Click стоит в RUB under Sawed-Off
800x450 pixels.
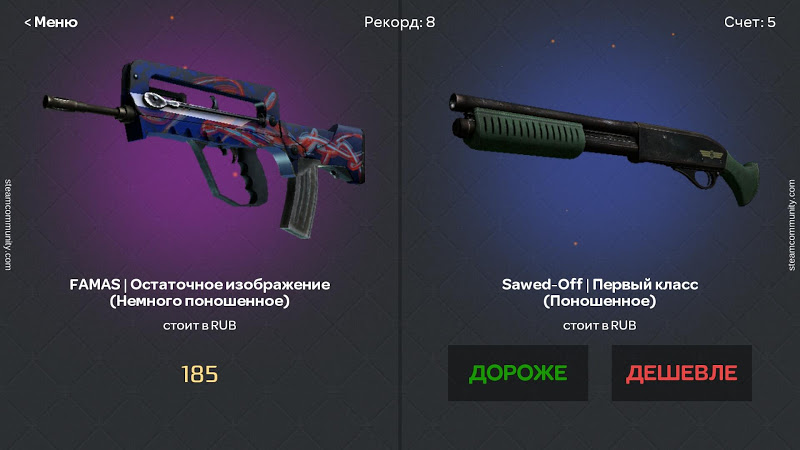point(599,326)
